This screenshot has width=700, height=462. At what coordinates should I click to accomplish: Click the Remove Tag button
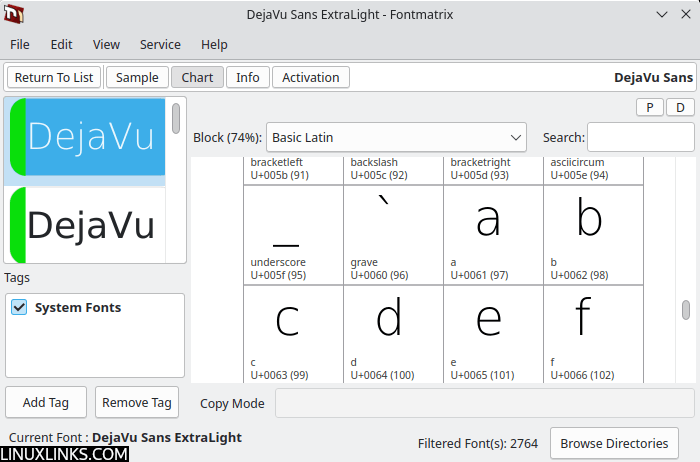click(137, 402)
